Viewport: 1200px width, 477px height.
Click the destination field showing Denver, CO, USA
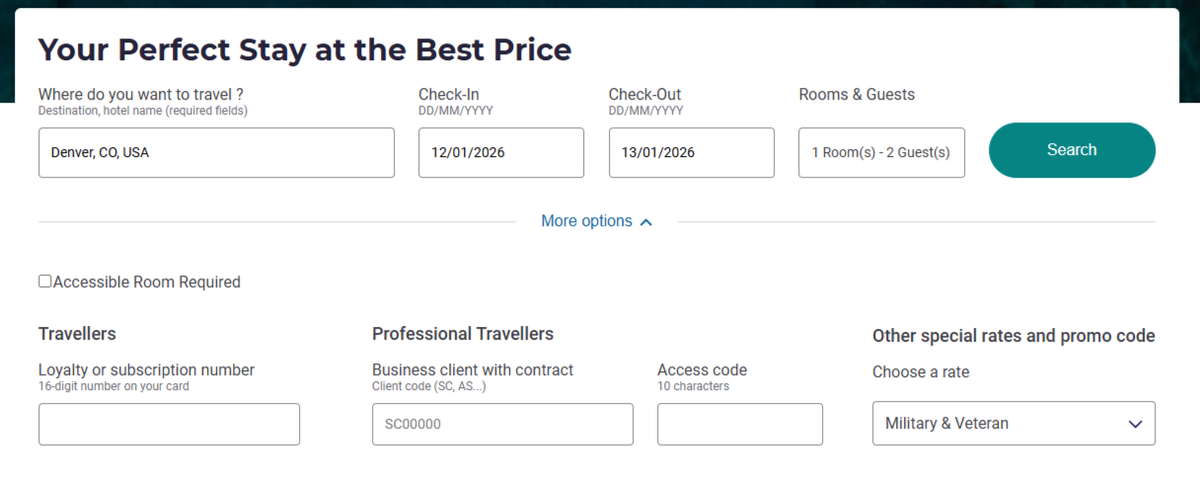pyautogui.click(x=216, y=153)
